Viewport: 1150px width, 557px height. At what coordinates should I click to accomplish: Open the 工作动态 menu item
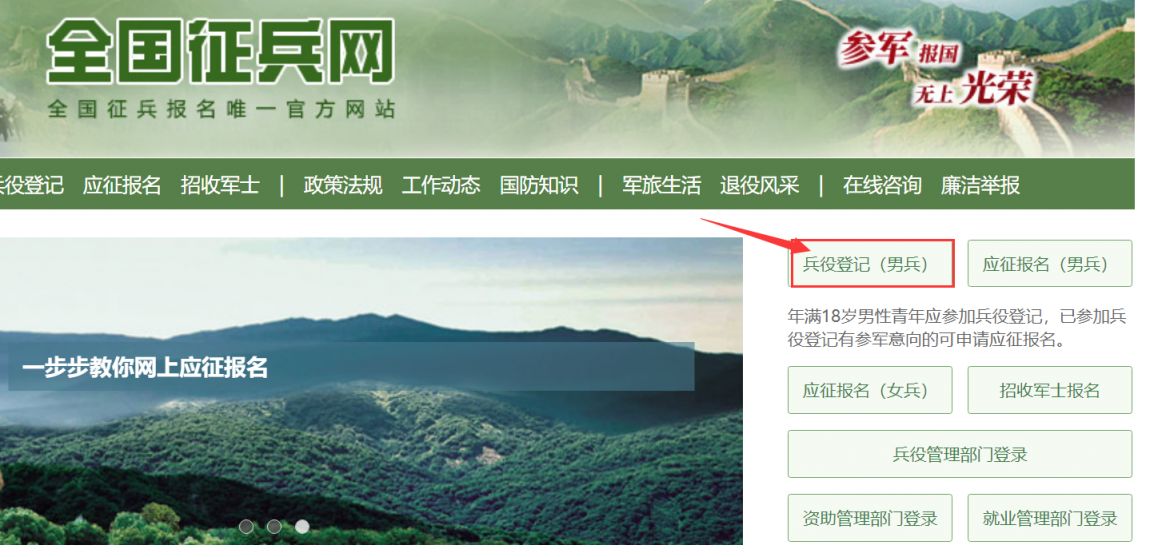click(x=441, y=185)
